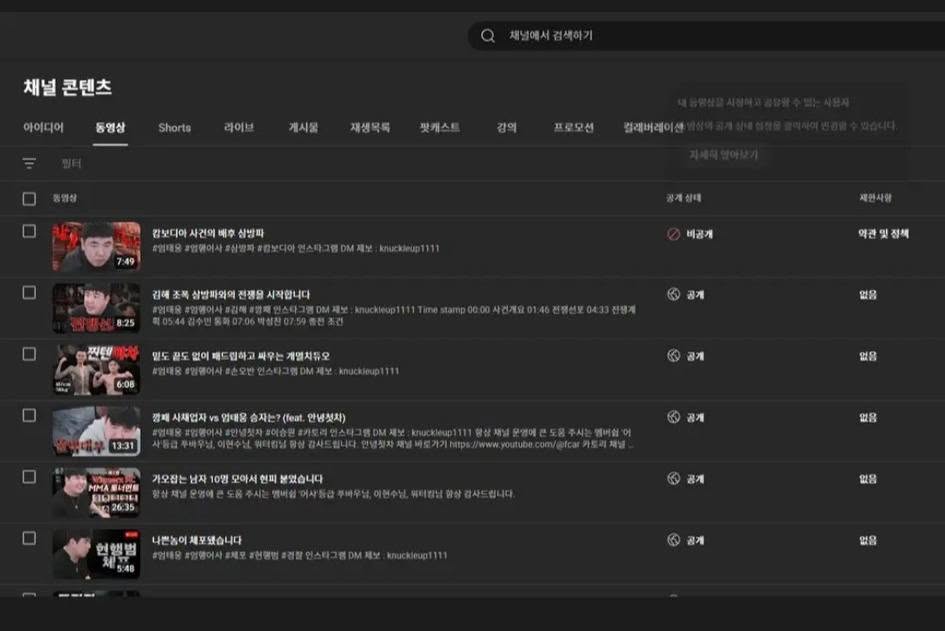The image size is (945, 631).
Task: Open the 팟캐스트 tab
Action: 440,128
